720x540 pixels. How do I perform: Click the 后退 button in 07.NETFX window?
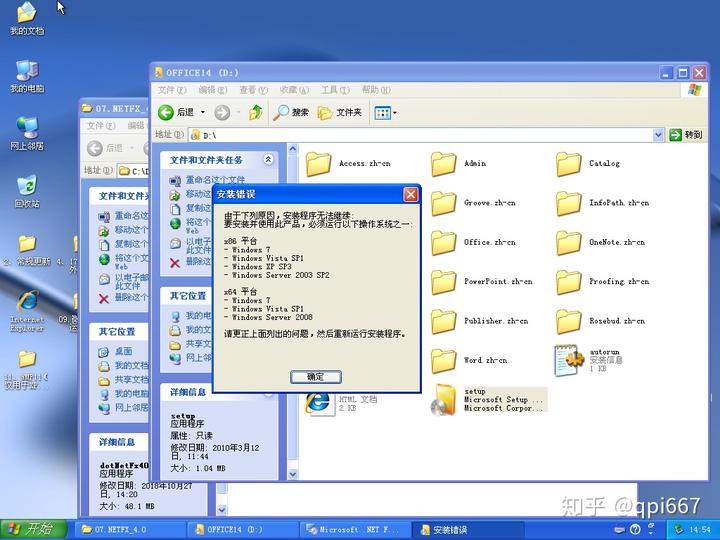pyautogui.click(x=105, y=148)
